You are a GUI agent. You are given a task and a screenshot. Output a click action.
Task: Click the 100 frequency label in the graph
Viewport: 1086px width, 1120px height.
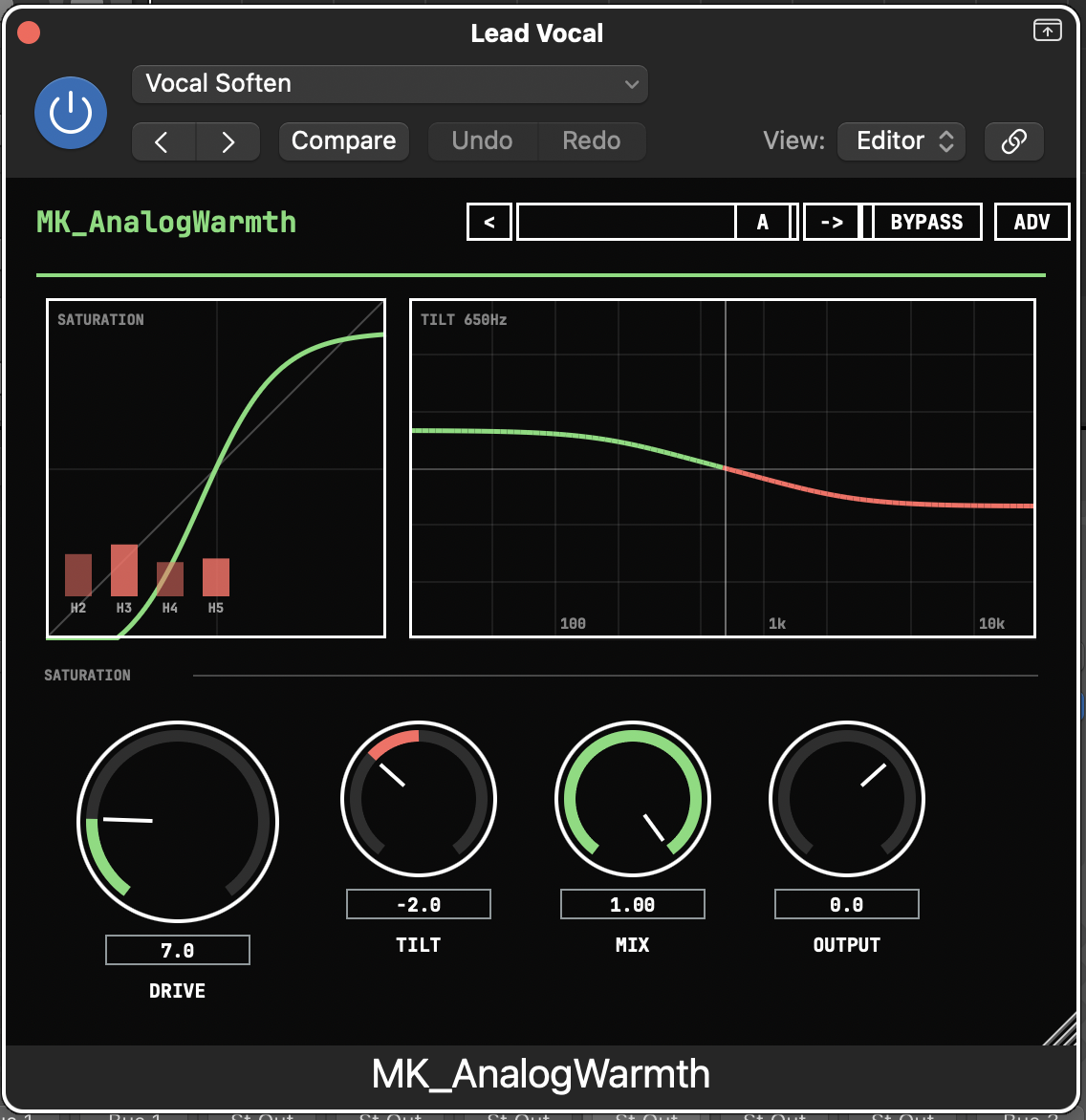[x=573, y=624]
